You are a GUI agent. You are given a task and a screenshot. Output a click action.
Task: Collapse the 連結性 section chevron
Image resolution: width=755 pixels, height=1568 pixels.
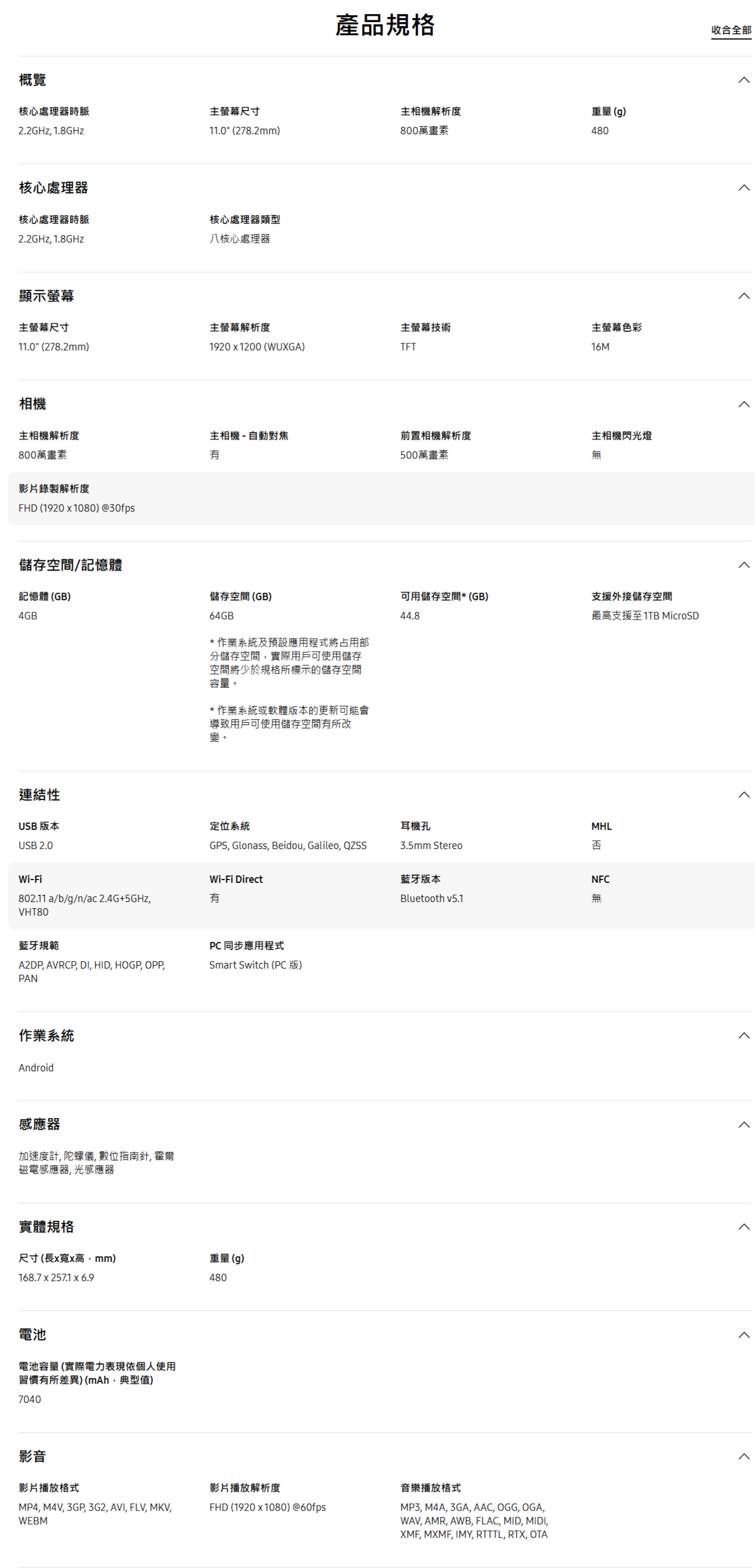(x=743, y=794)
